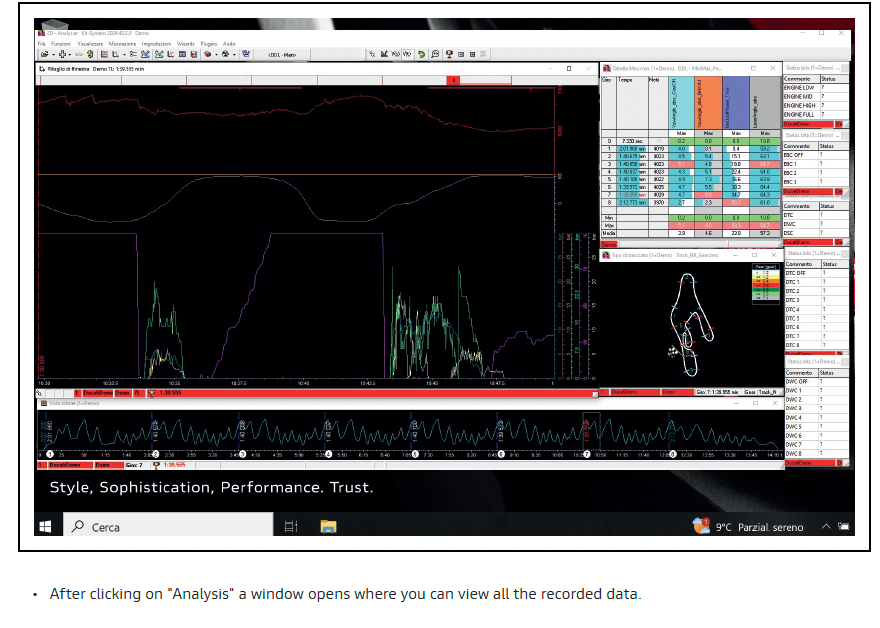880x628 pixels.
Task: Click the red cube icon in the toolbar
Action: 207,54
